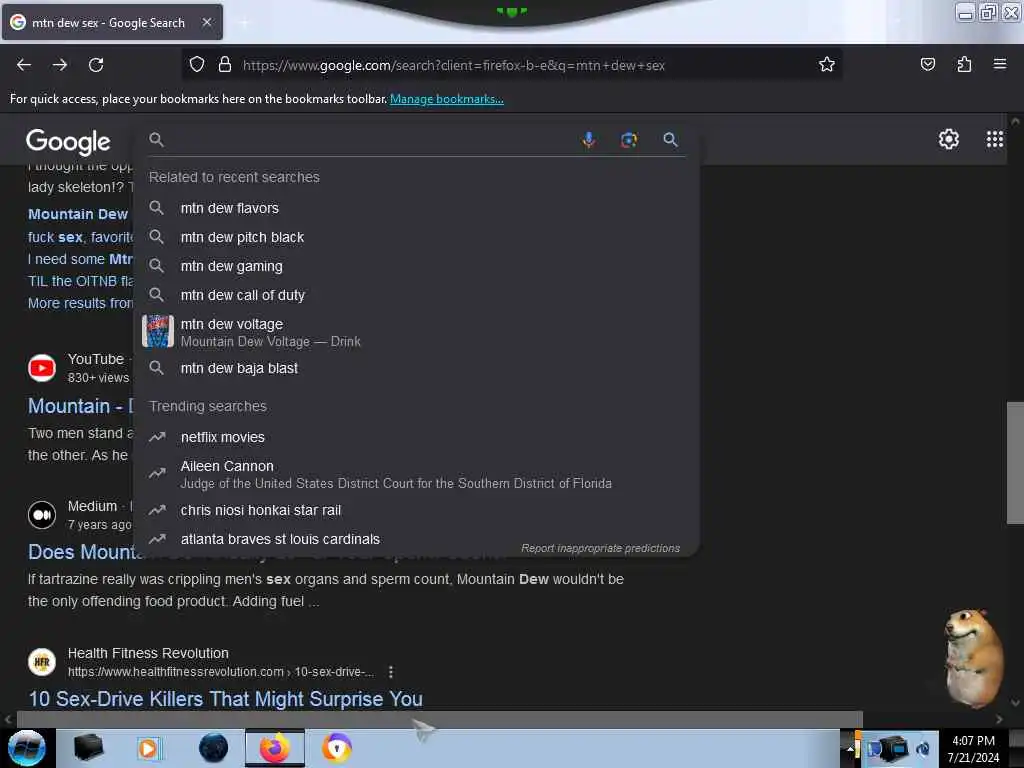Show the clock and date flyout
The height and width of the screenshot is (768, 1024).
tap(973, 749)
